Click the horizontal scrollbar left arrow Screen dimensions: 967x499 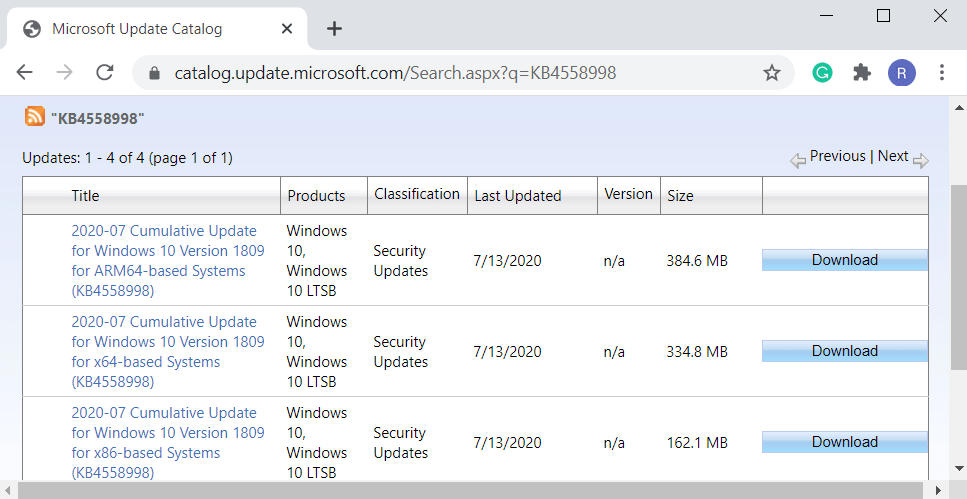(7, 491)
